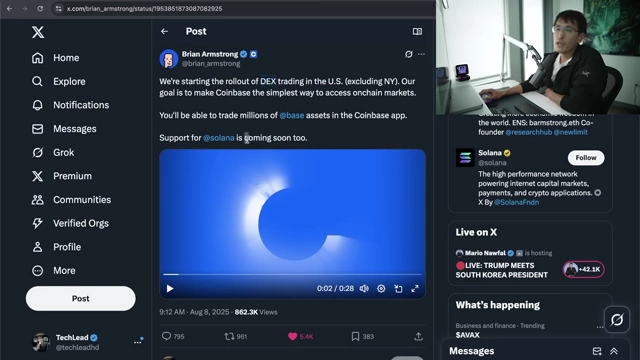Viewport: 640px width, 360px height.
Task: Click the browser Forward arrow
Action: tap(24, 9)
